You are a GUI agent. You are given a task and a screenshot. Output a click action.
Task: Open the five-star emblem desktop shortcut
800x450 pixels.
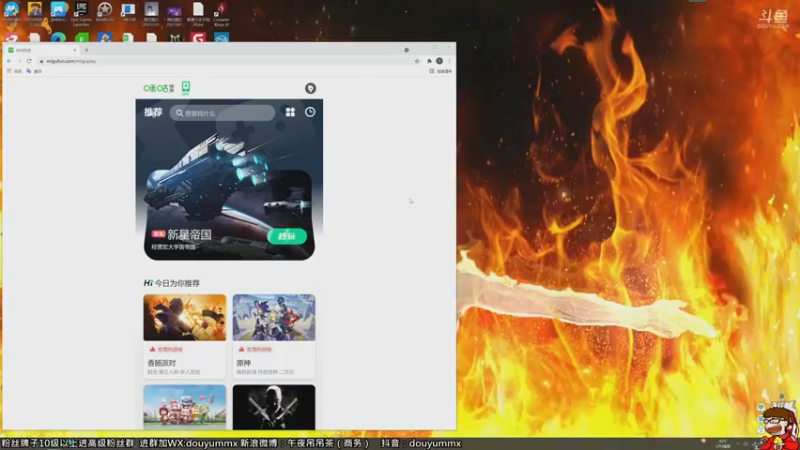click(105, 13)
